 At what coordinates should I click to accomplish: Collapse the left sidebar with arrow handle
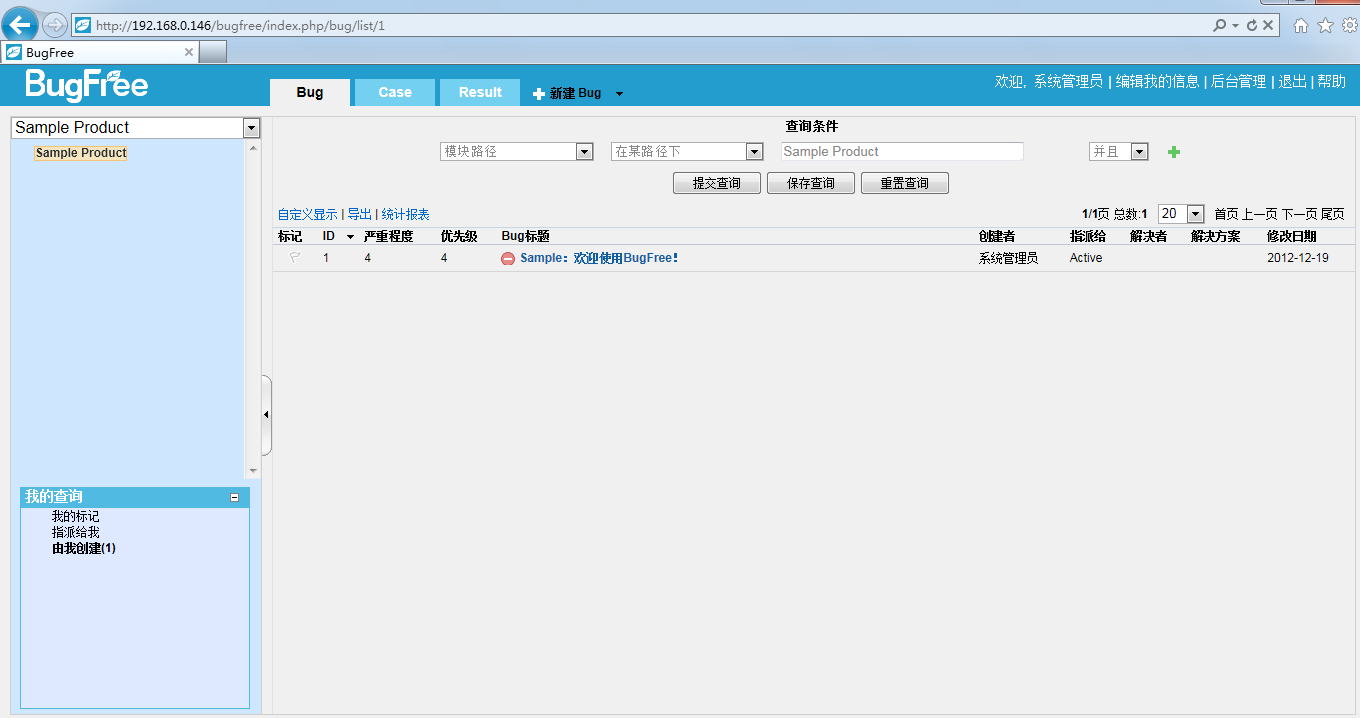tap(266, 415)
